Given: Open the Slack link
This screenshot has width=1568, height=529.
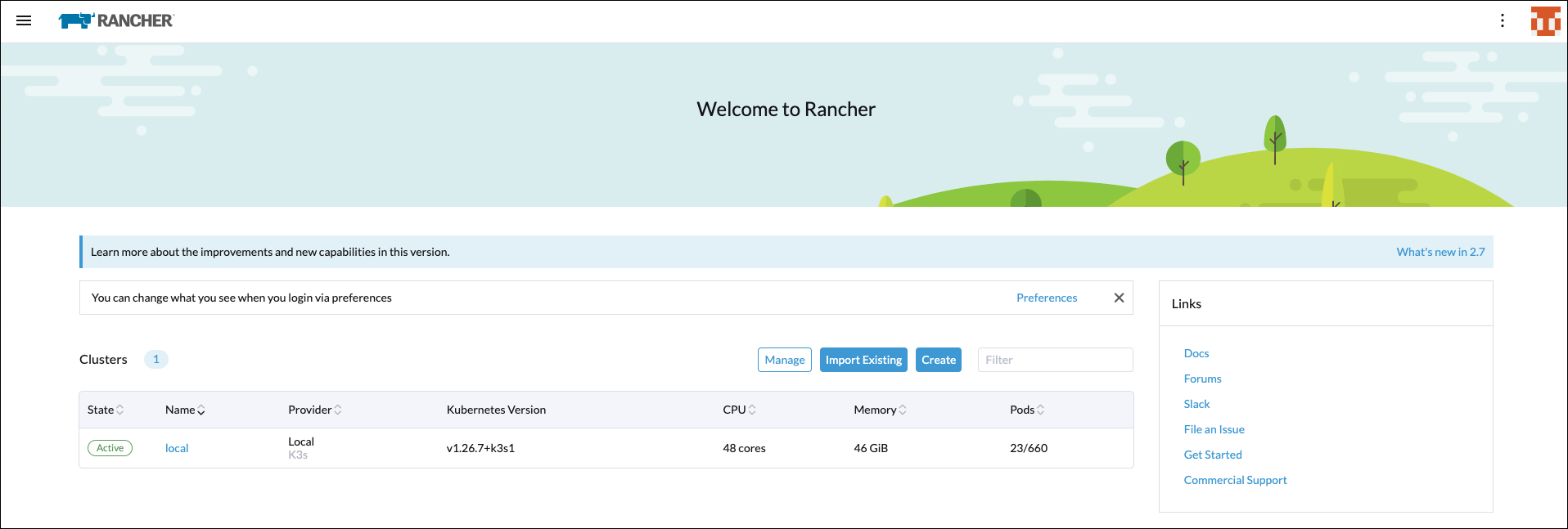Looking at the screenshot, I should [x=1196, y=404].
